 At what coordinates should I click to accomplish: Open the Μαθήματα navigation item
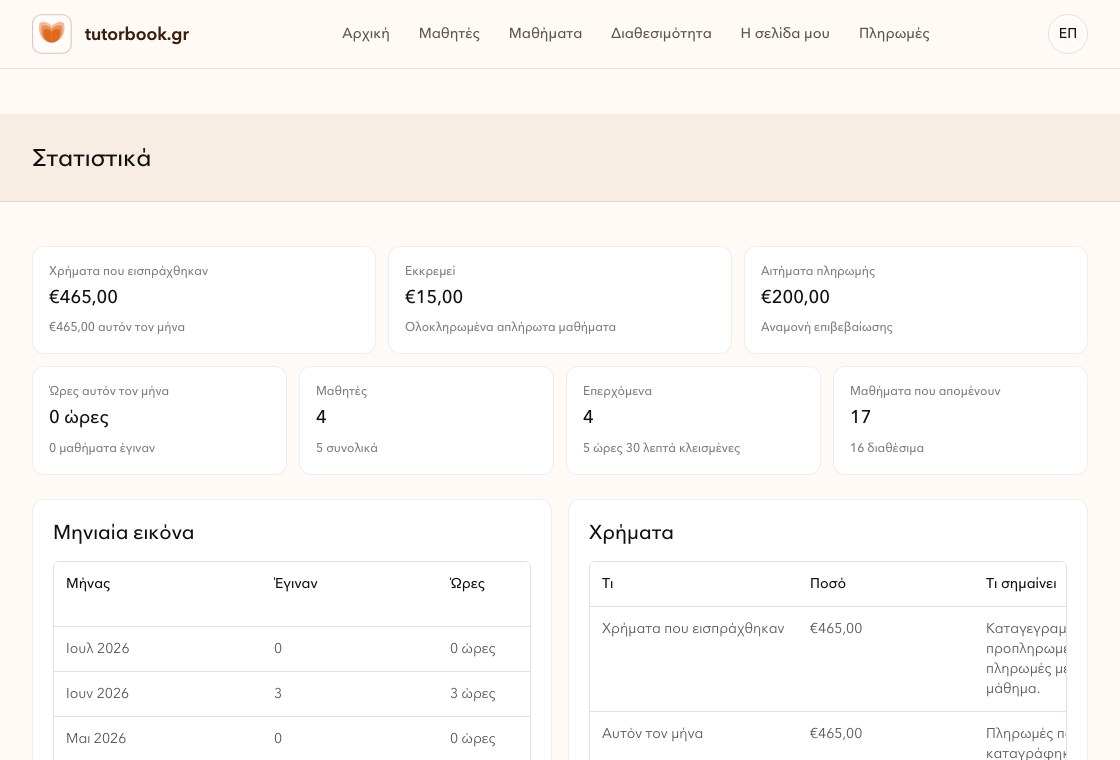point(545,34)
